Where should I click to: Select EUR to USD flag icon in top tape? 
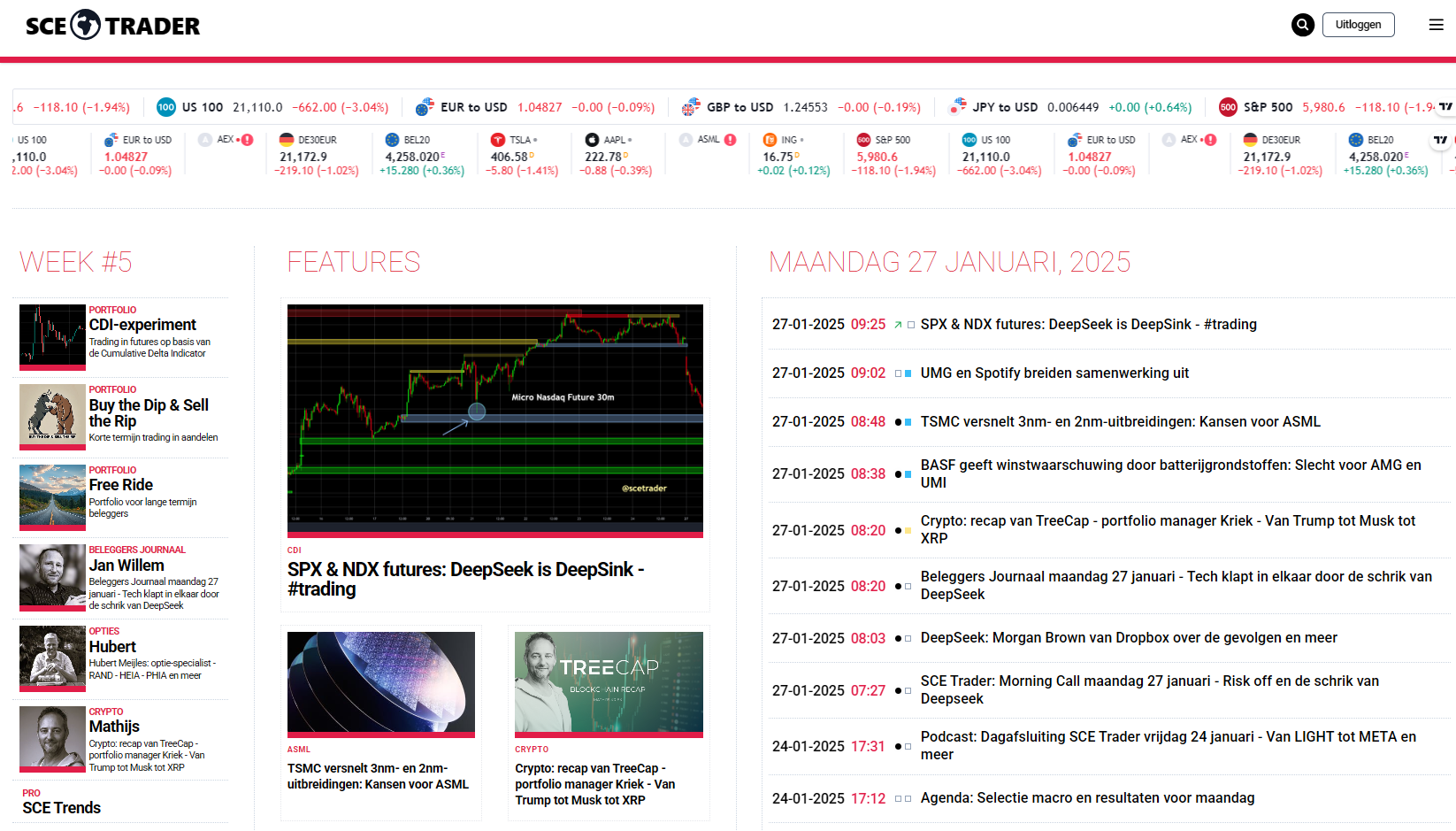[425, 107]
